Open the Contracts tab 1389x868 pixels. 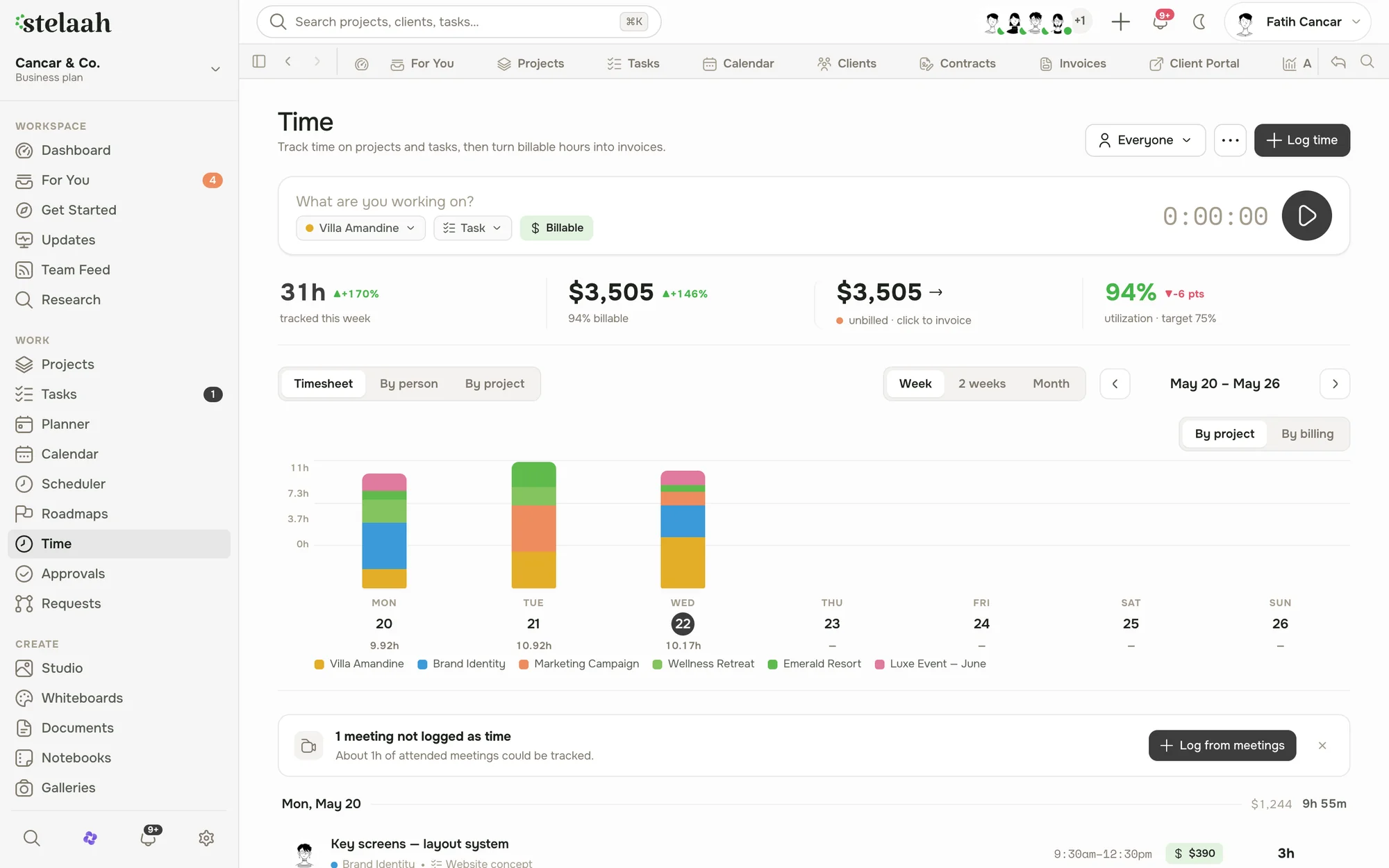pos(957,64)
